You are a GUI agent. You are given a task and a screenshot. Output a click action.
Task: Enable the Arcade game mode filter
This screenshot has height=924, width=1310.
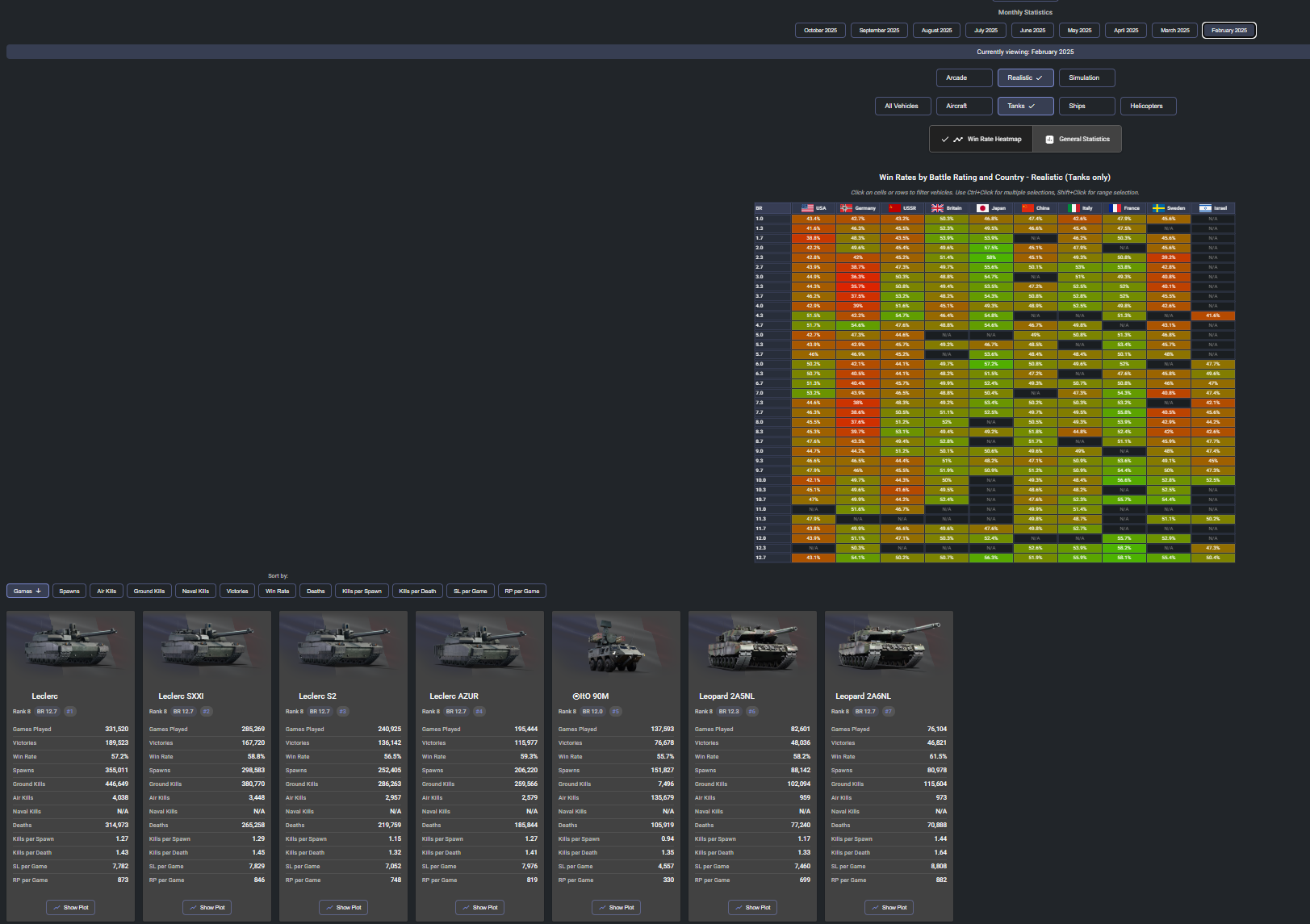click(964, 78)
